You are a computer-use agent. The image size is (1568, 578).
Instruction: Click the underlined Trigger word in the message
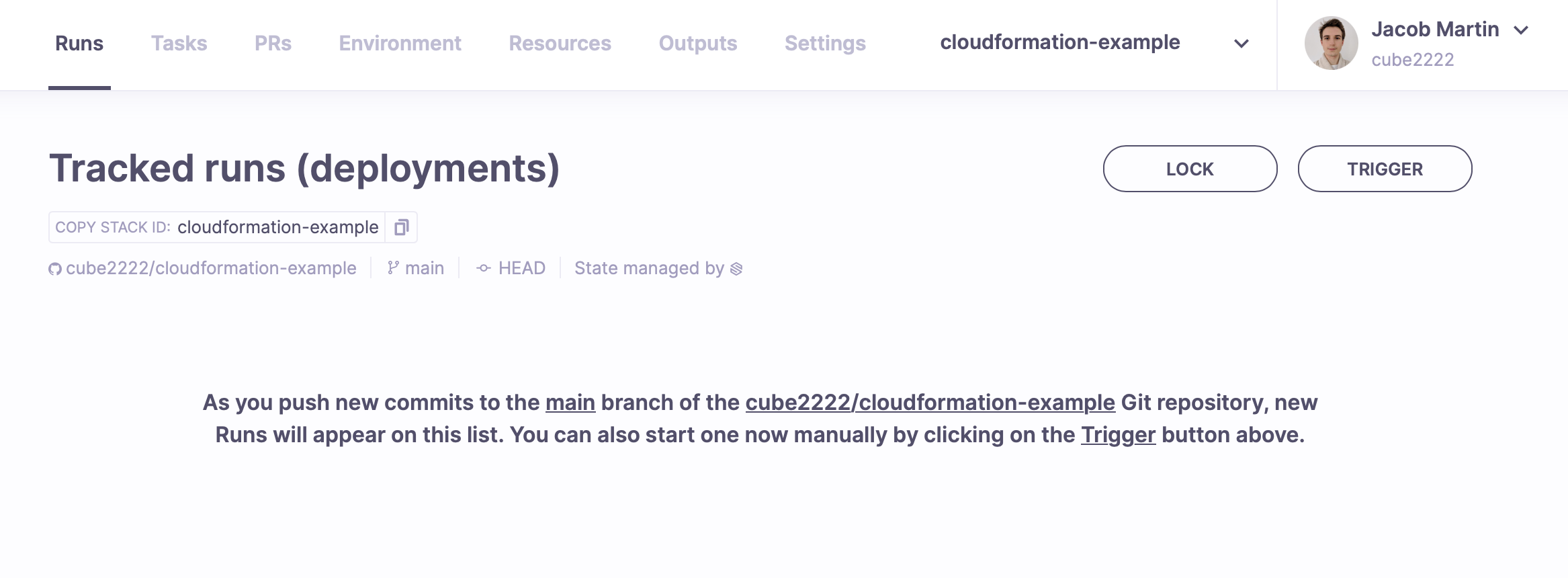point(1118,434)
